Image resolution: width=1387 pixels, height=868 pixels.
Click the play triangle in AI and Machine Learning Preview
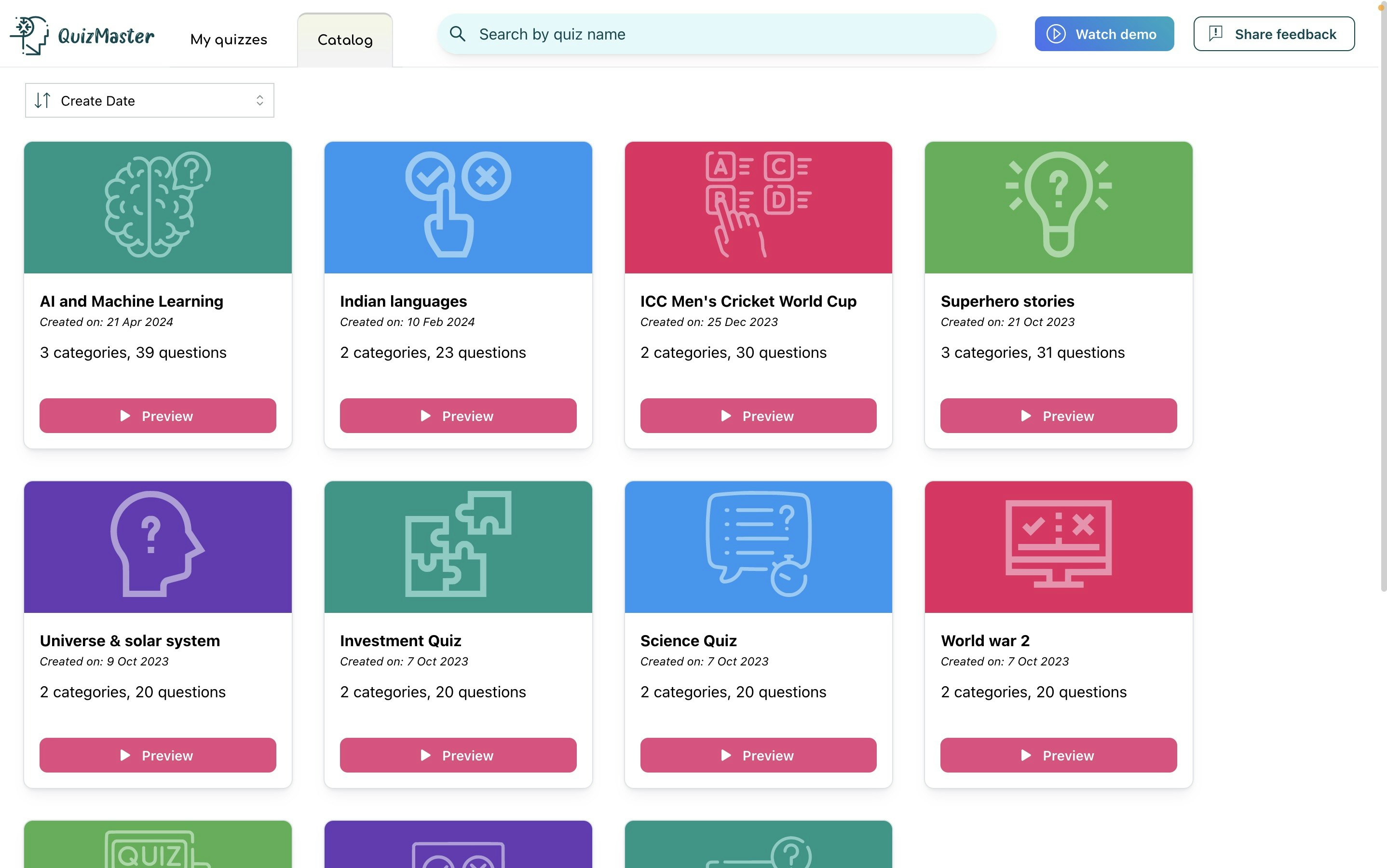(125, 416)
